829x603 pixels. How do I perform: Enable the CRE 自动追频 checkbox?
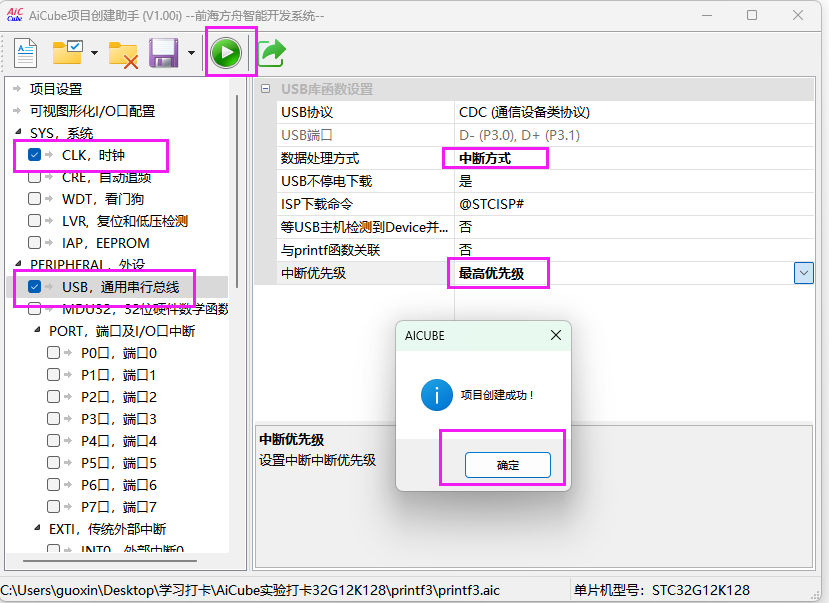coord(34,177)
